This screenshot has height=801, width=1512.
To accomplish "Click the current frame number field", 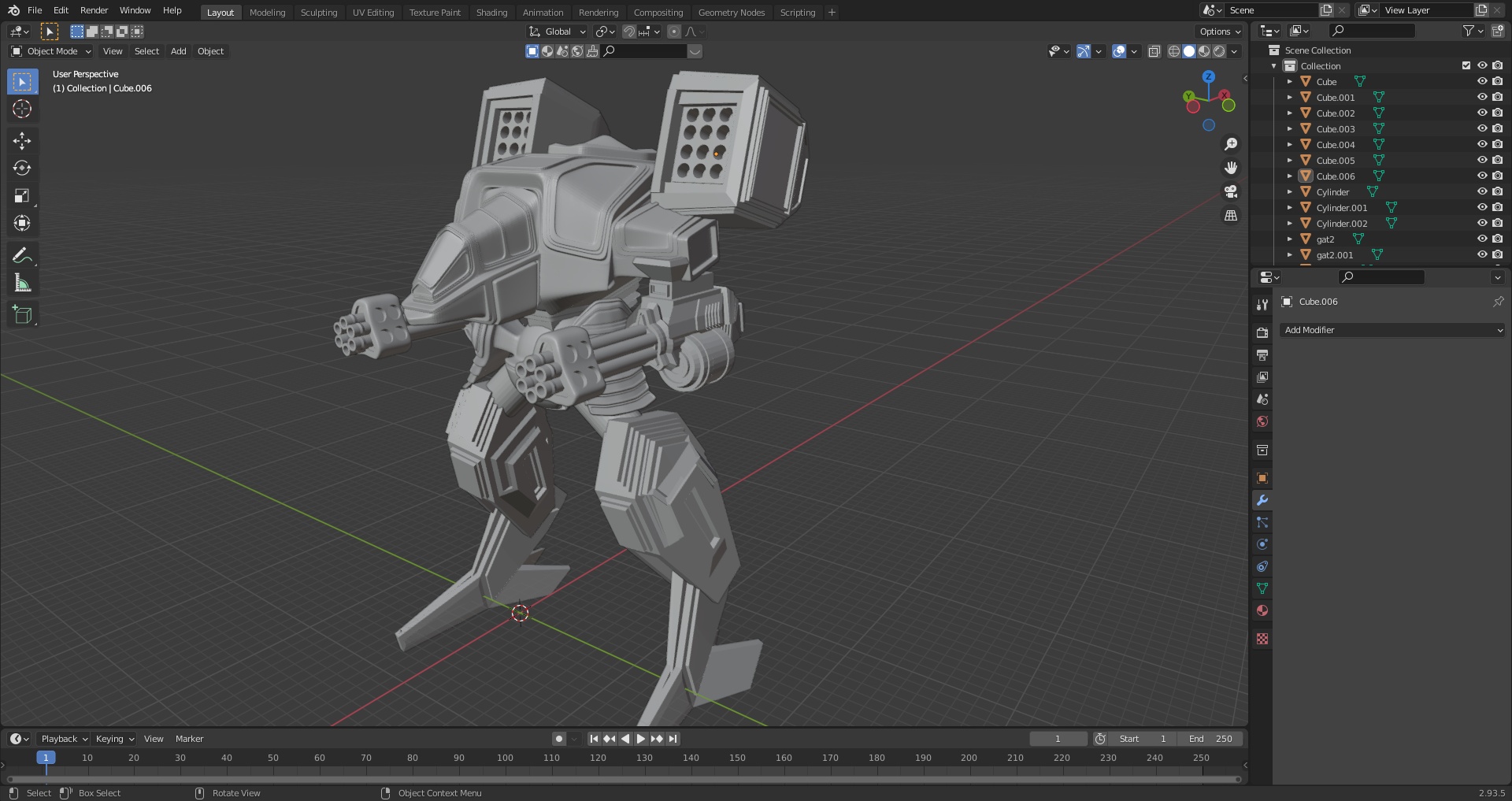I will click(x=1058, y=739).
